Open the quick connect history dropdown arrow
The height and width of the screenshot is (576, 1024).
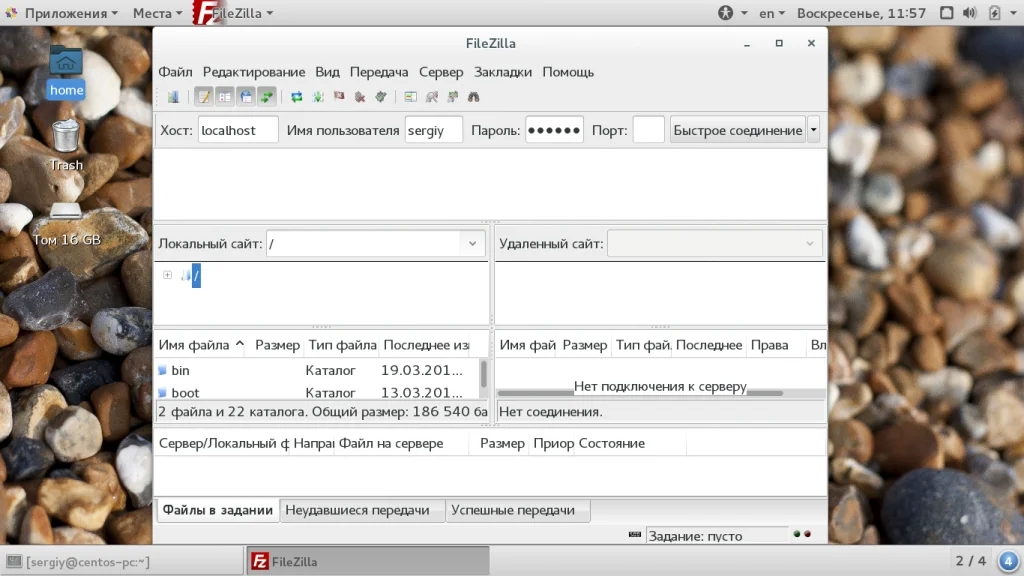(814, 130)
